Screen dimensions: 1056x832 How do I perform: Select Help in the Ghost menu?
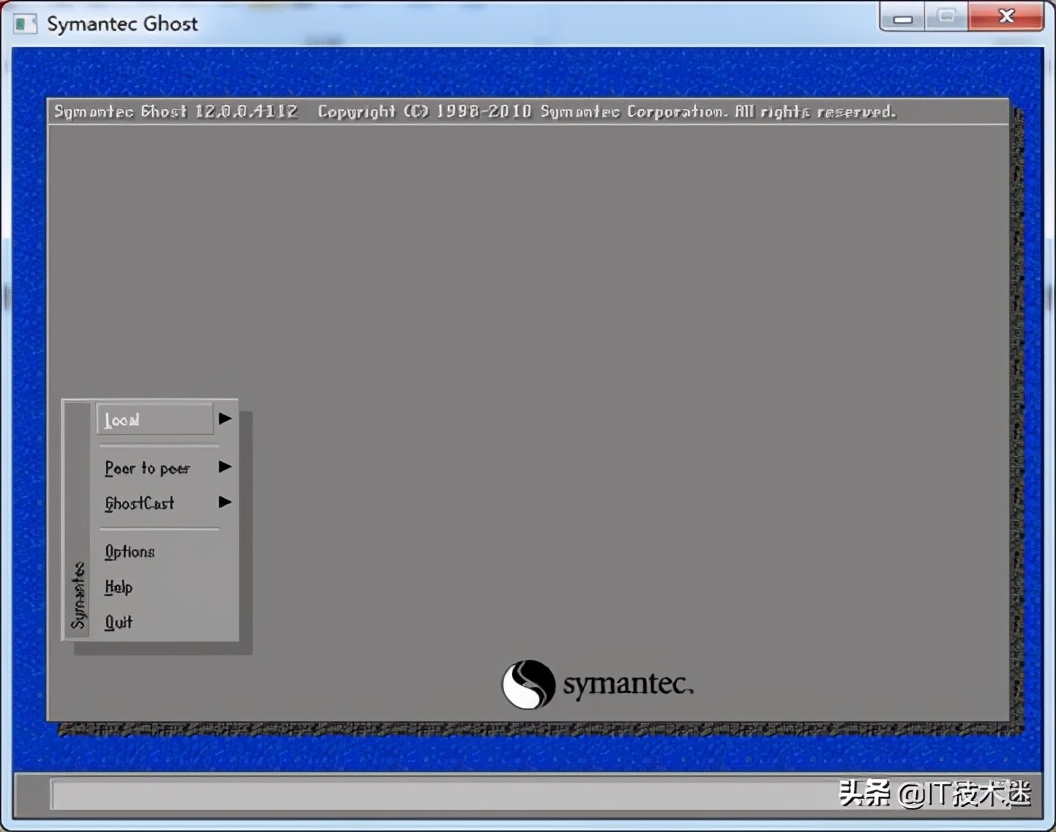tap(119, 587)
